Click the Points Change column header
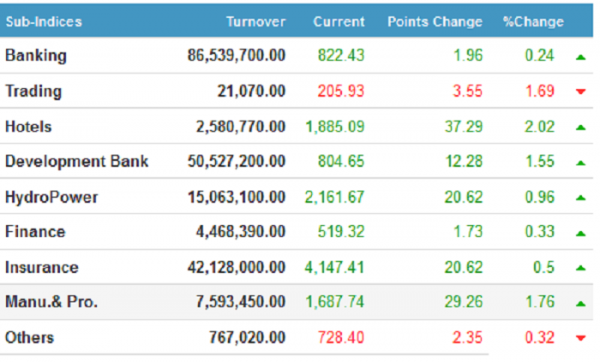This screenshot has width=600, height=362. click(x=435, y=22)
